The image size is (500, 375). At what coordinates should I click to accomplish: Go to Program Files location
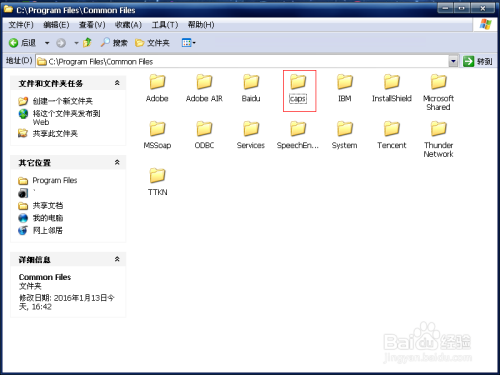(x=55, y=180)
